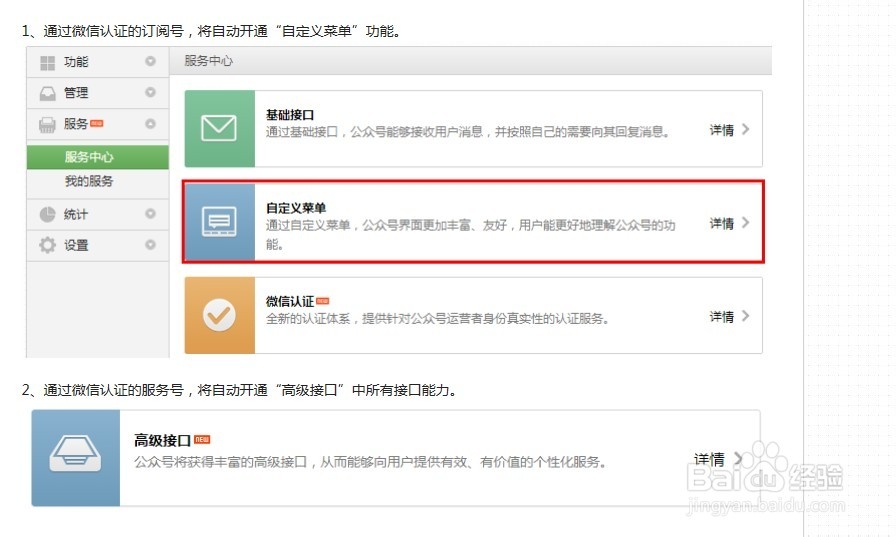Click step 1 text about 订阅号

click(x=211, y=31)
